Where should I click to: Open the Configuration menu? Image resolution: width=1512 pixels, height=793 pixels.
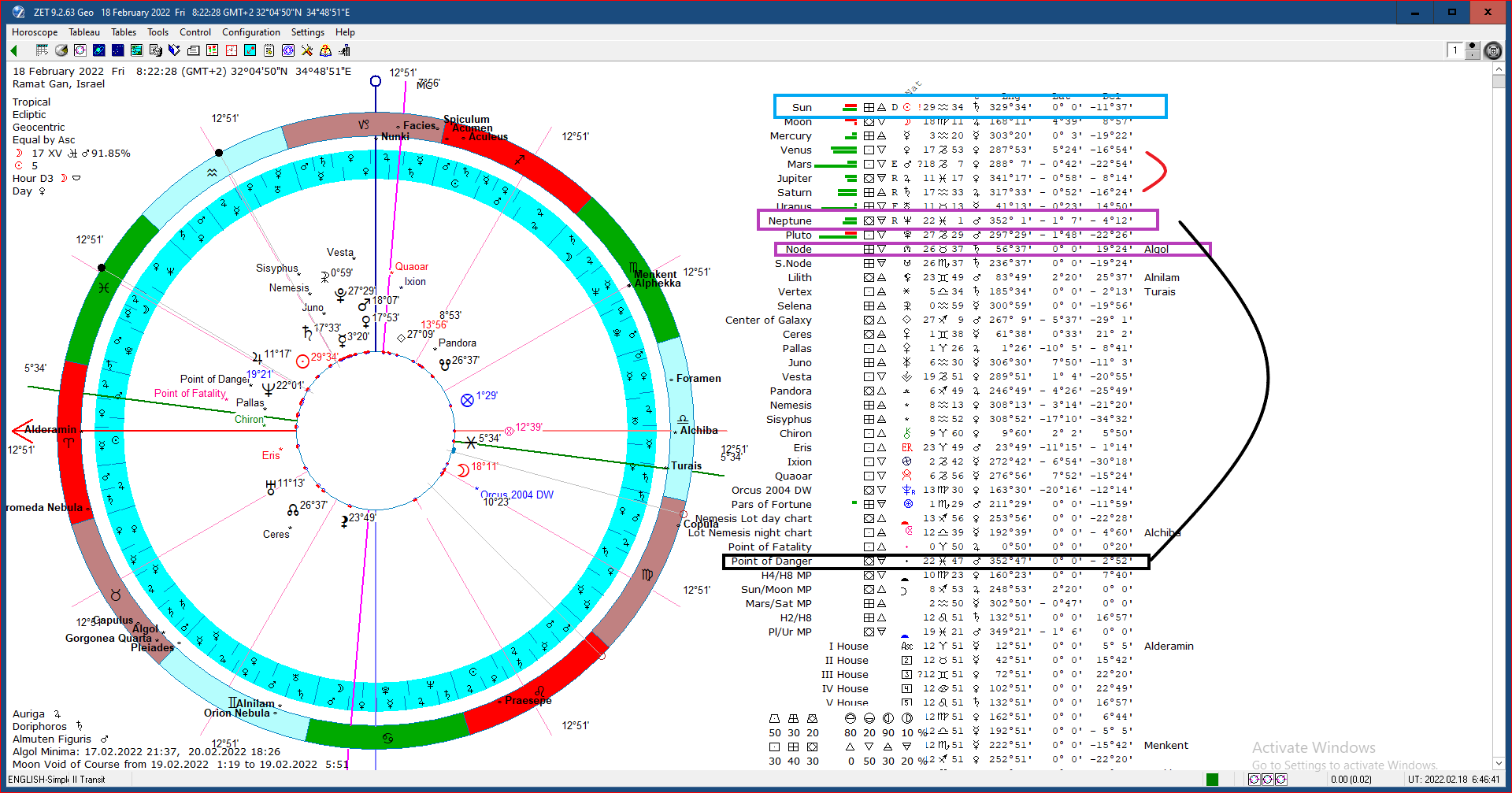251,32
